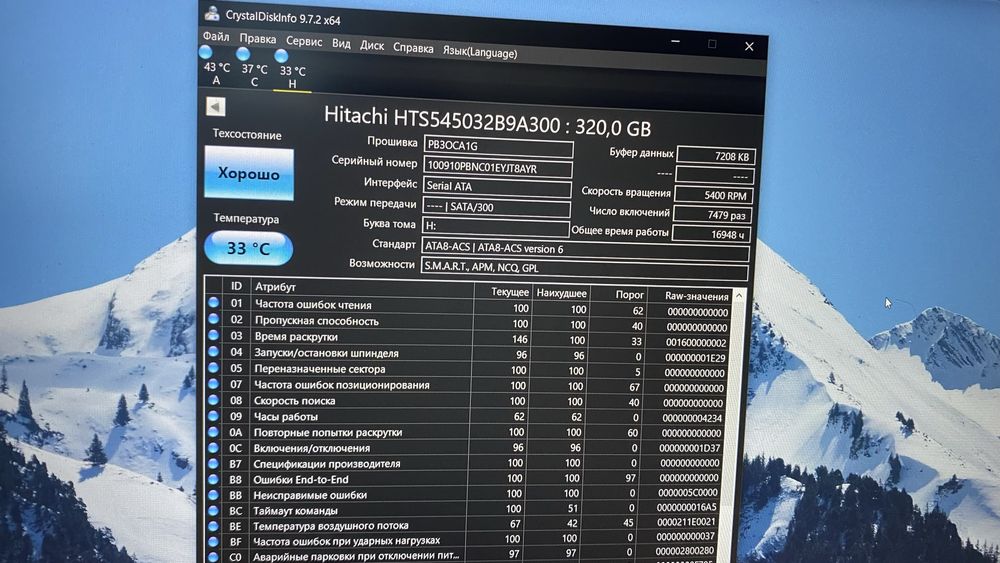Open the Диск menu

(372, 46)
